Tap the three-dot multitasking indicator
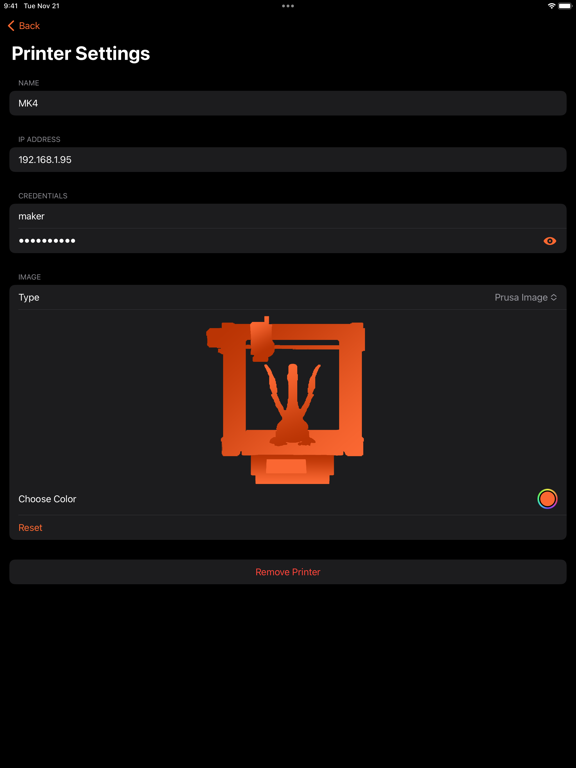 288,6
